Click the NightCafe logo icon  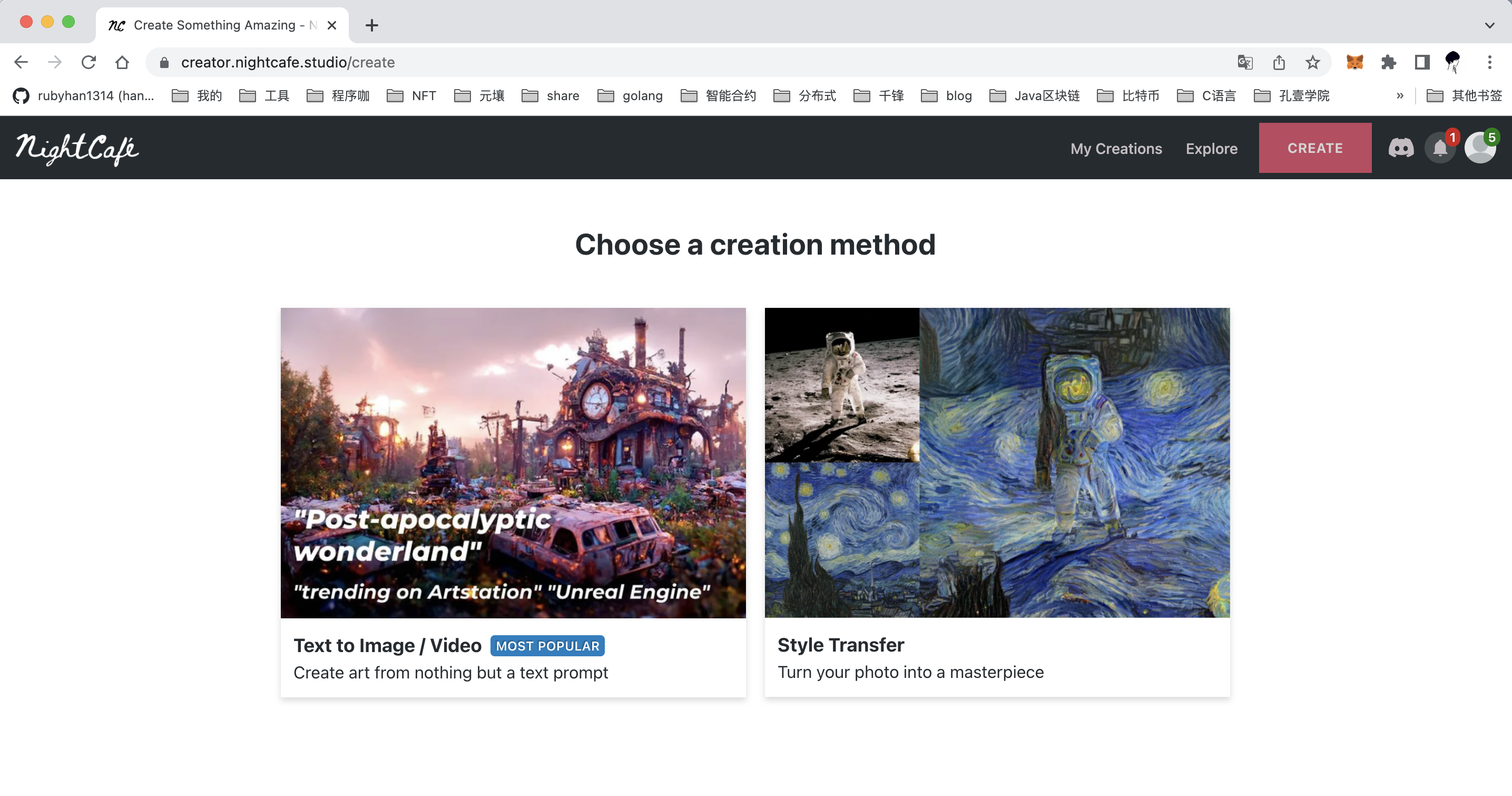[78, 148]
